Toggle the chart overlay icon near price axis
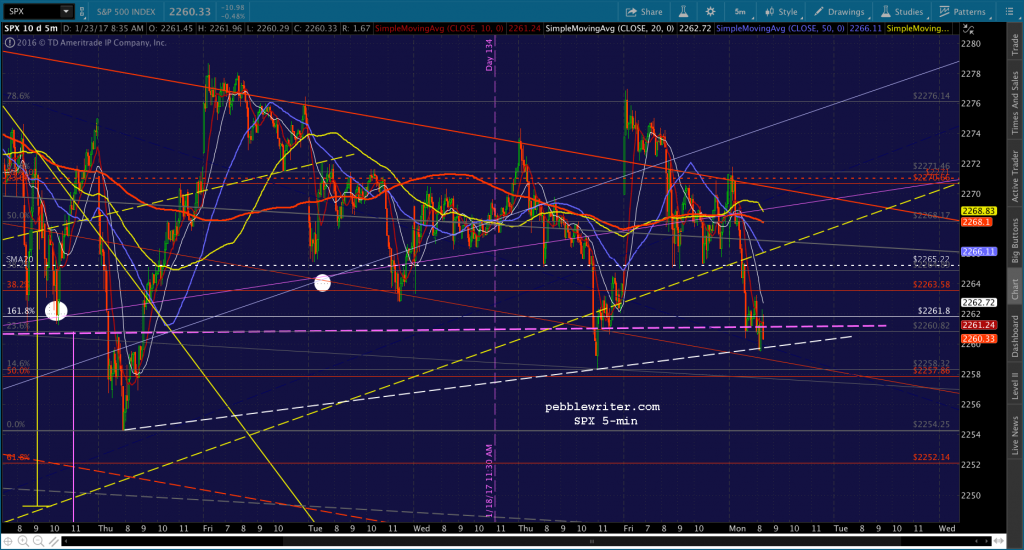The width and height of the screenshot is (1024, 550). click(968, 29)
